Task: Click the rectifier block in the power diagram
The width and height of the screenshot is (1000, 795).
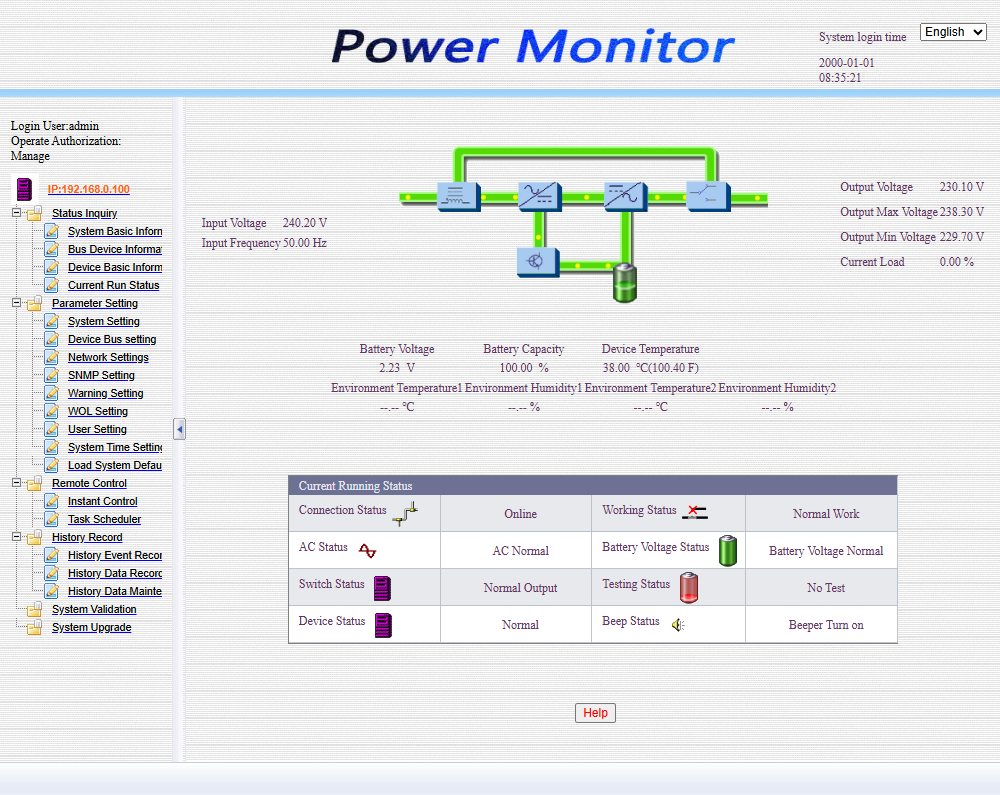Action: pos(539,196)
